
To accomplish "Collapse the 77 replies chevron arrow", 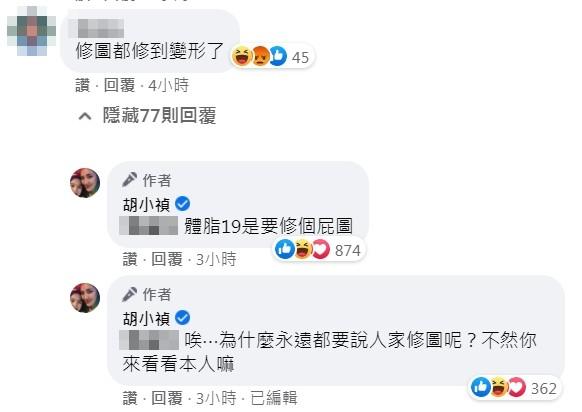I will click(85, 117).
